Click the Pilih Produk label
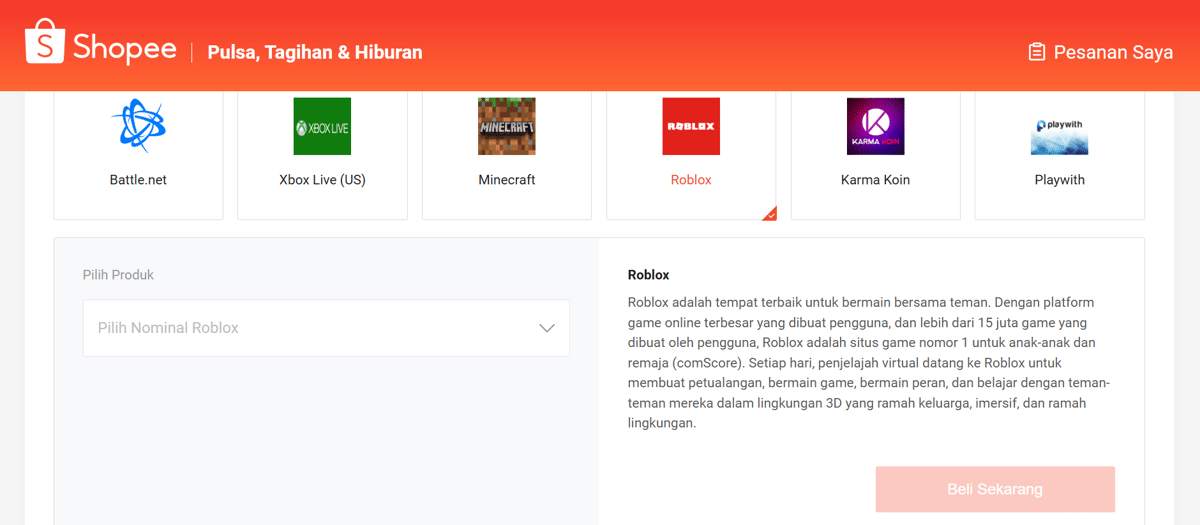The image size is (1200, 525). coord(118,275)
